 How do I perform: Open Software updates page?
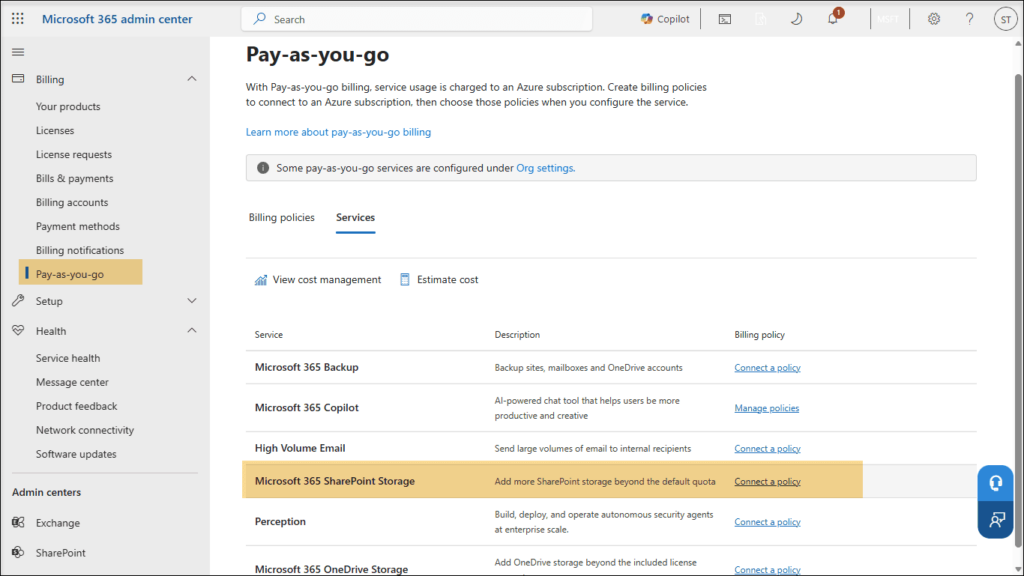coord(76,454)
